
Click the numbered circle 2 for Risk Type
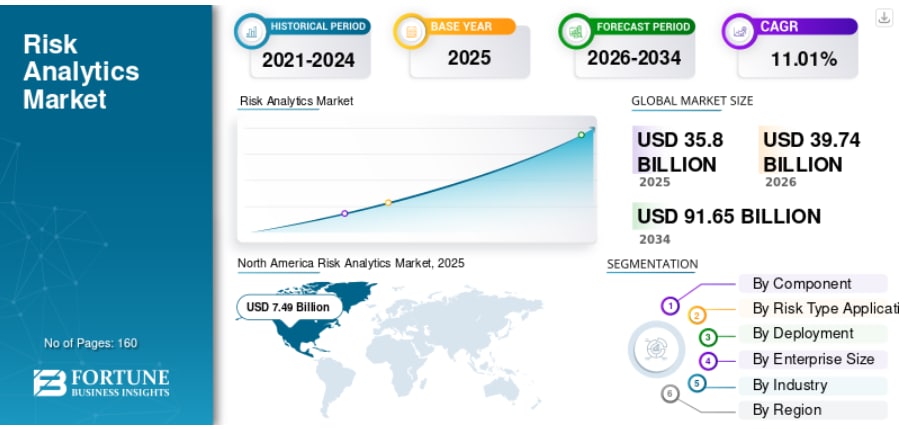[x=697, y=316]
